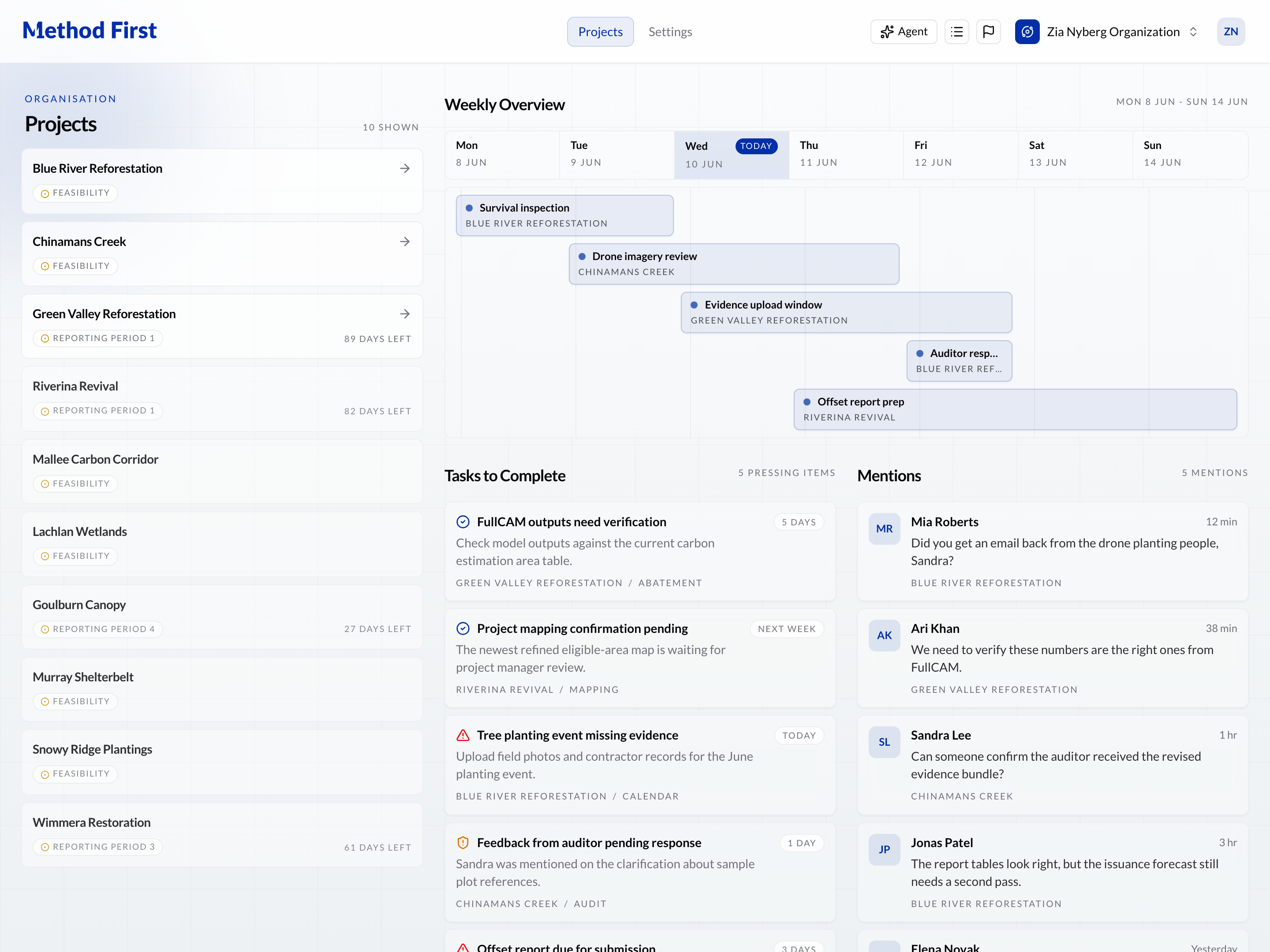Select Saturday 13 Jun column header

pyautogui.click(x=1075, y=154)
